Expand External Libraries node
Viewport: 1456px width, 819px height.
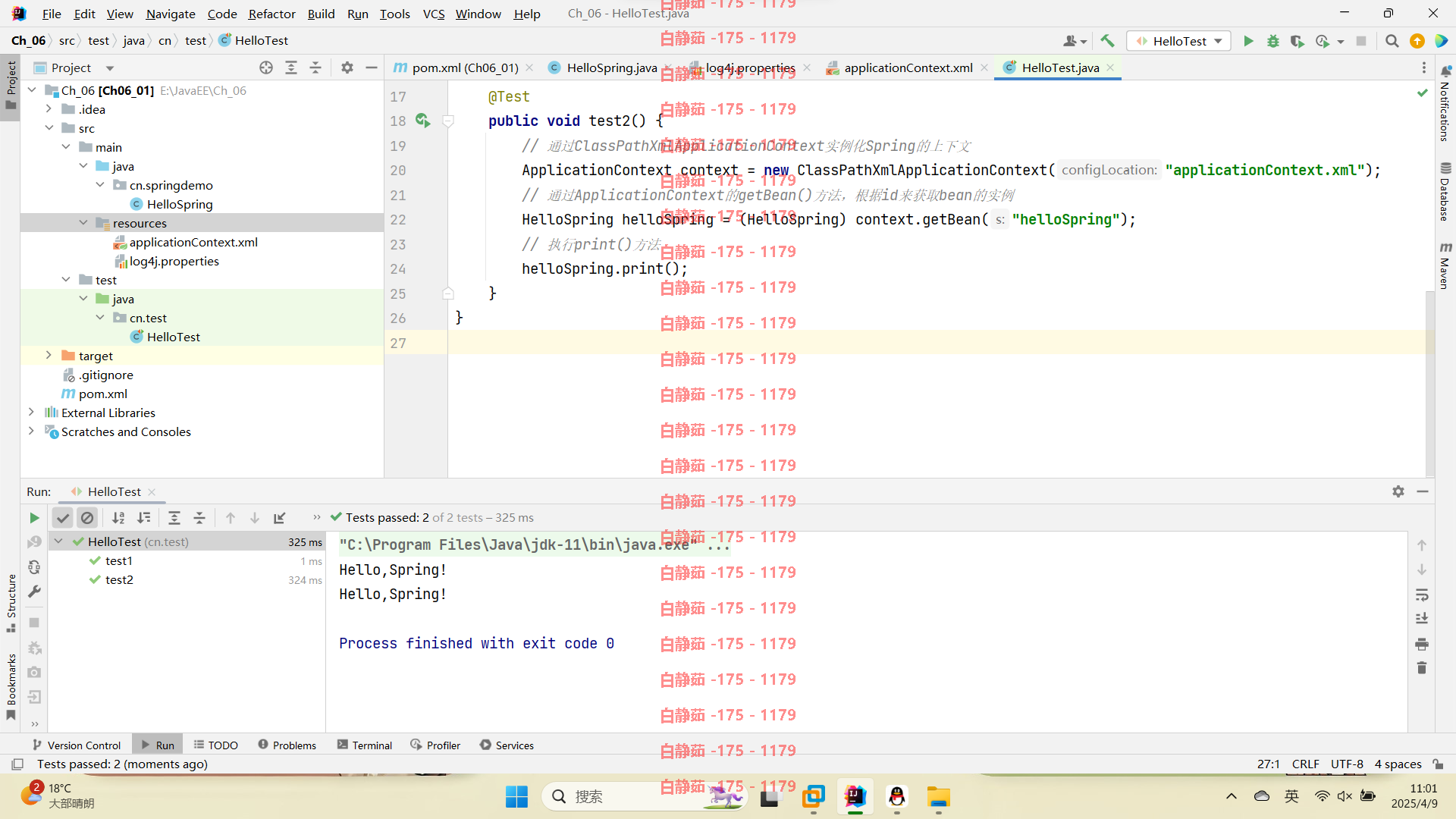[x=31, y=413]
